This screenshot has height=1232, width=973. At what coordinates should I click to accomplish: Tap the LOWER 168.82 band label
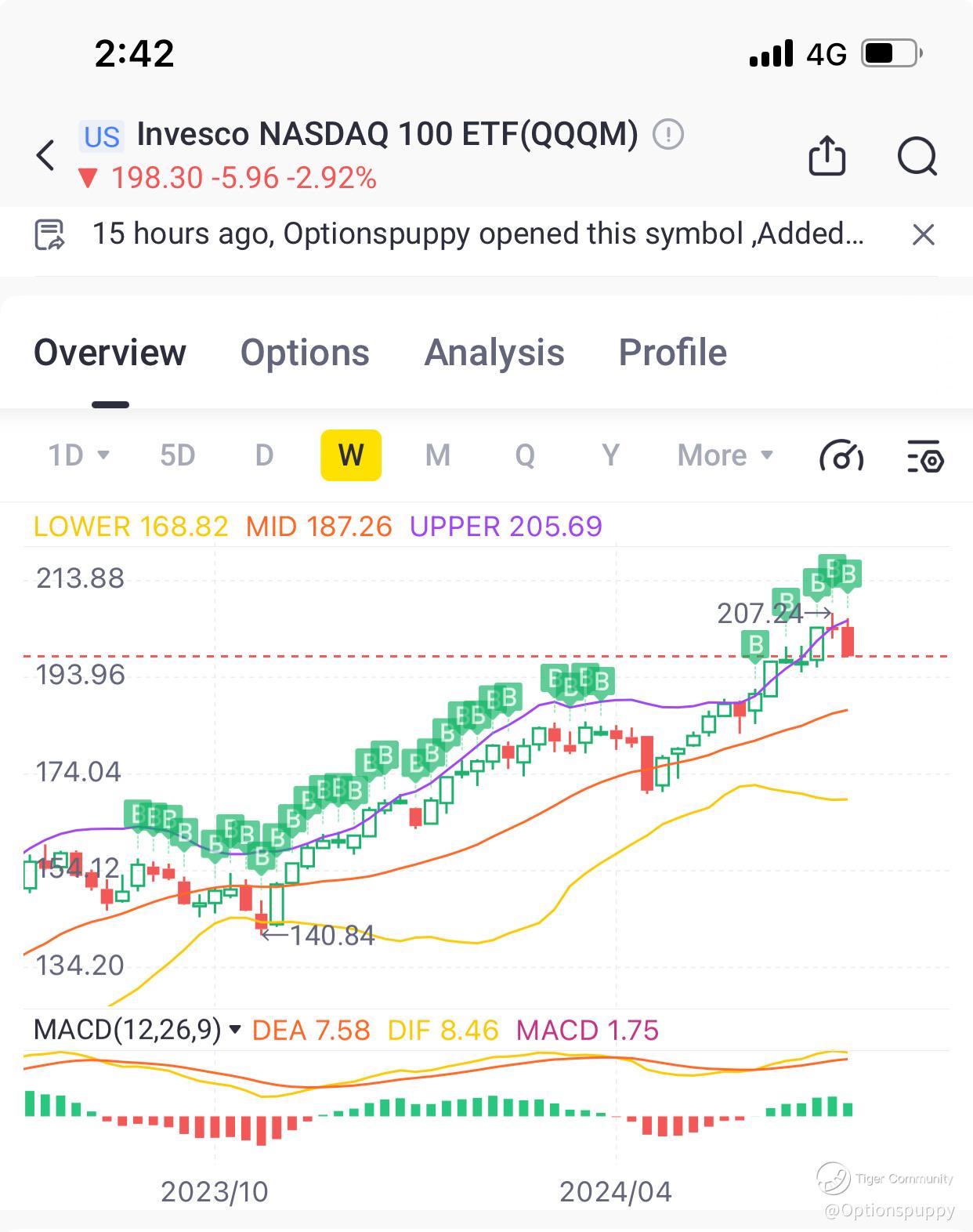pos(131,527)
